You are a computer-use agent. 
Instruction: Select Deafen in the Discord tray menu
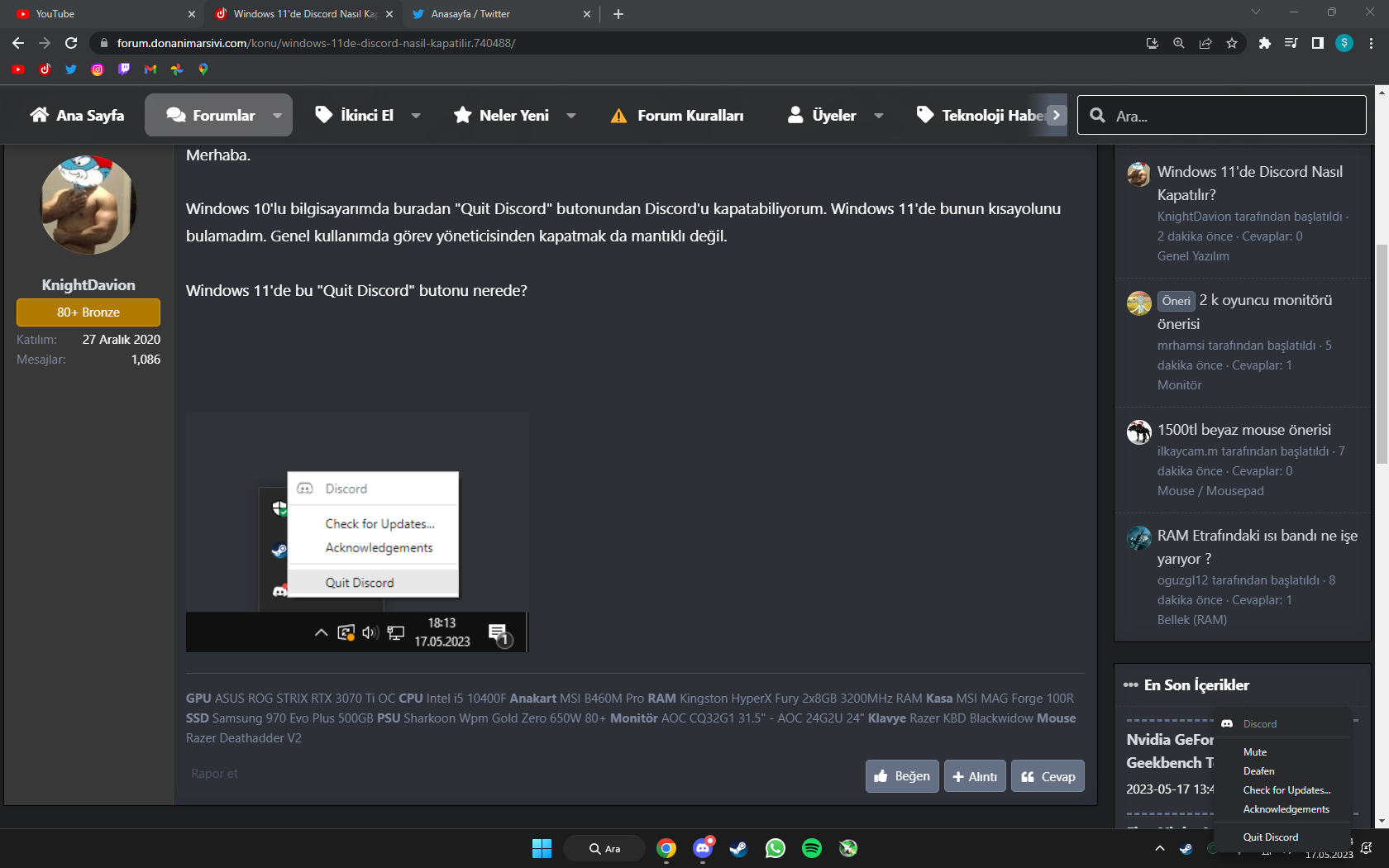click(x=1282, y=771)
